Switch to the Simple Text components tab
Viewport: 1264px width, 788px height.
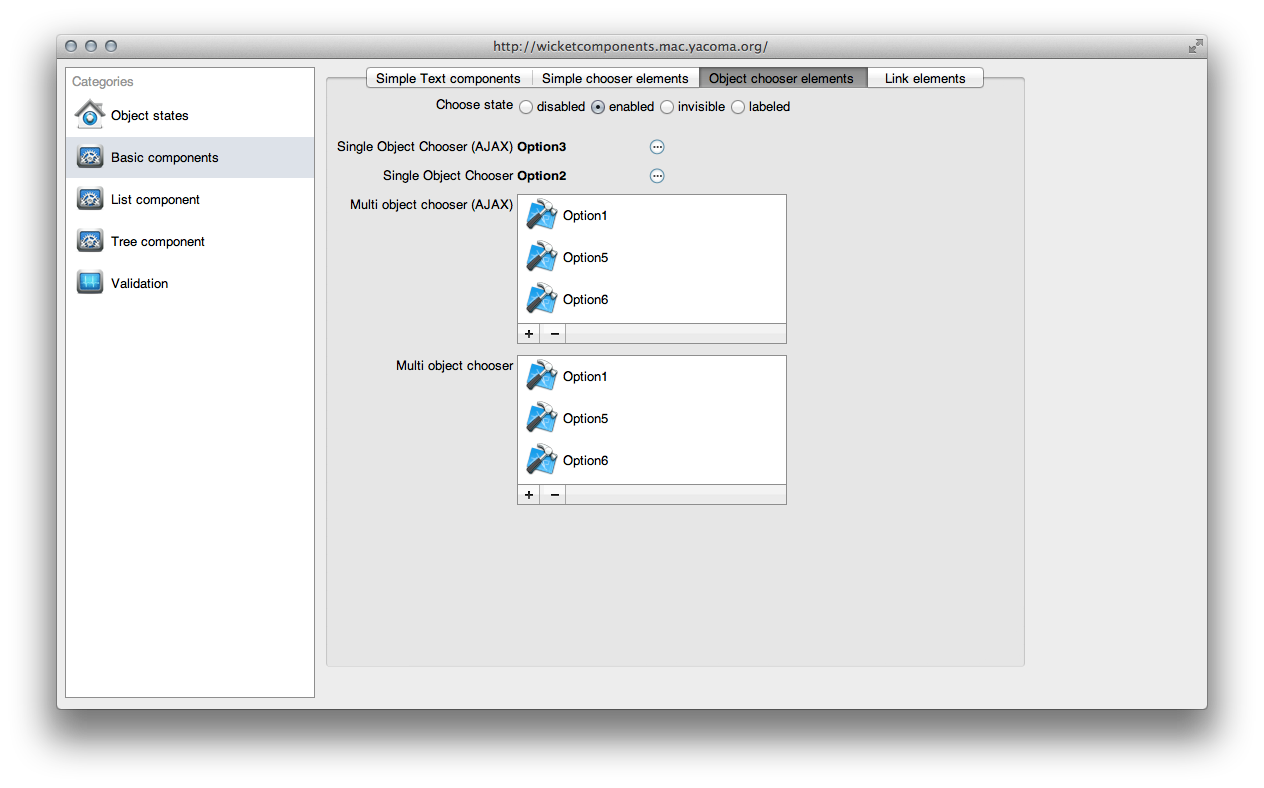tap(447, 78)
